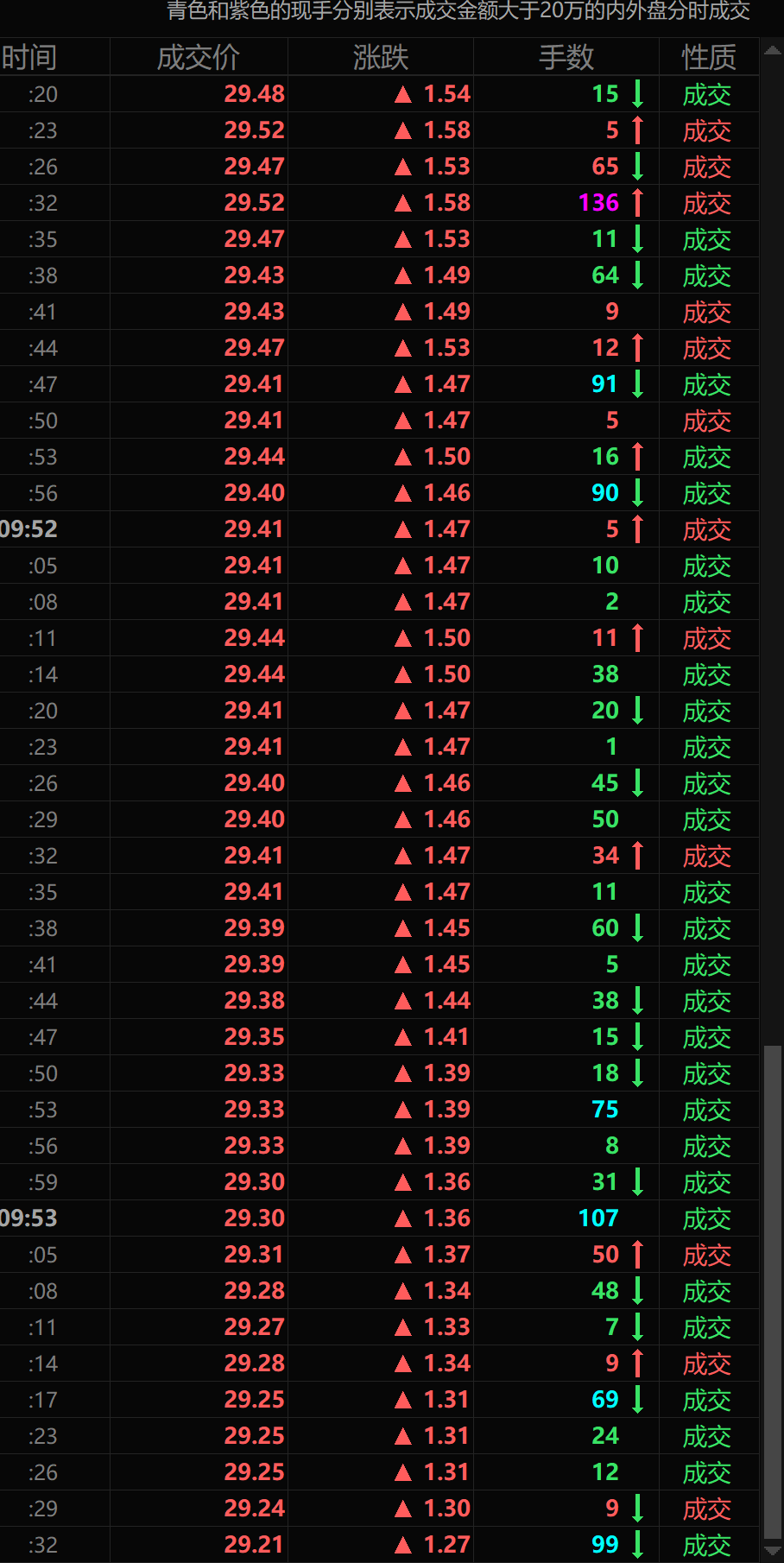Select the price cell 29.35
The image size is (784, 1563).
click(x=255, y=1037)
